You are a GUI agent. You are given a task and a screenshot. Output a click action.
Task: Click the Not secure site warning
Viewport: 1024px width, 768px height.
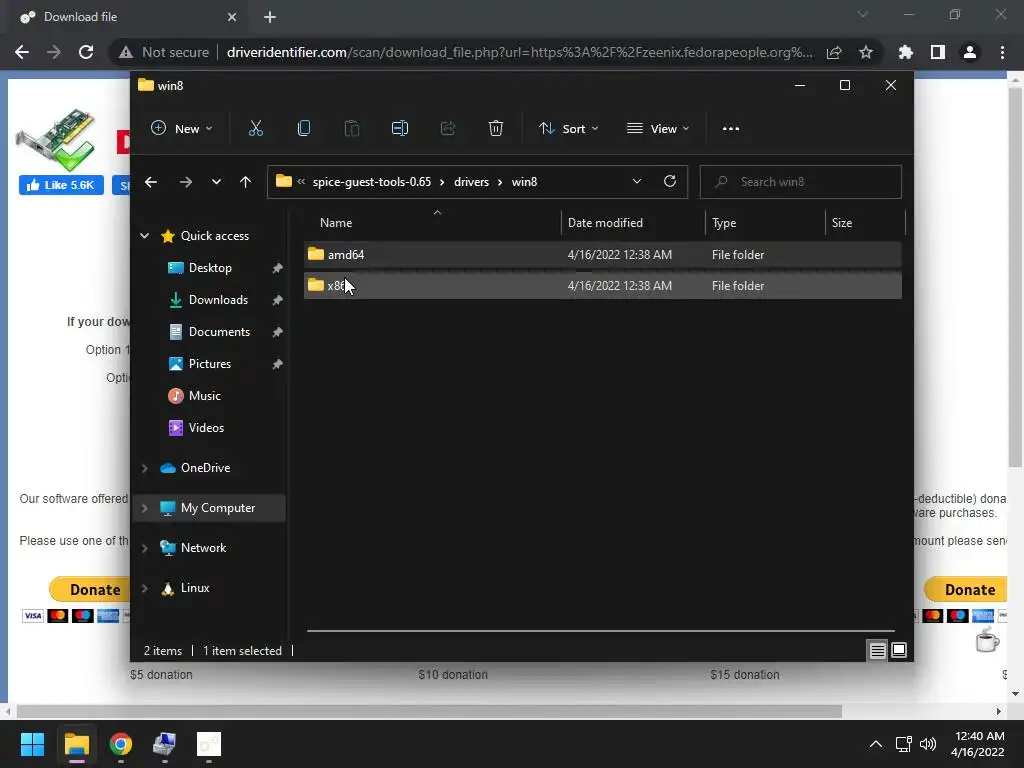(x=164, y=52)
